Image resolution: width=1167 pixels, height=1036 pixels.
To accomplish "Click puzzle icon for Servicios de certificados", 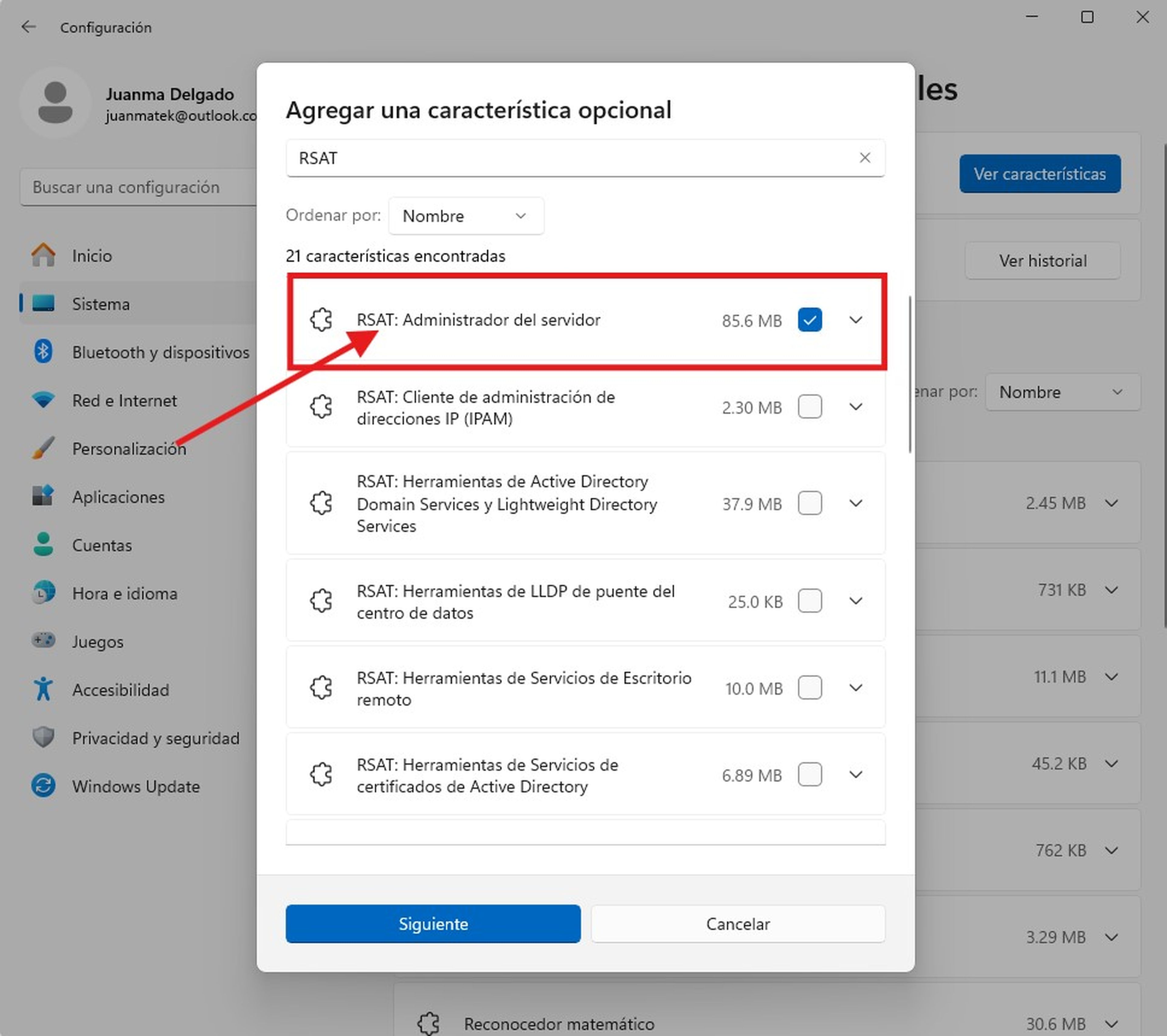I will click(322, 775).
